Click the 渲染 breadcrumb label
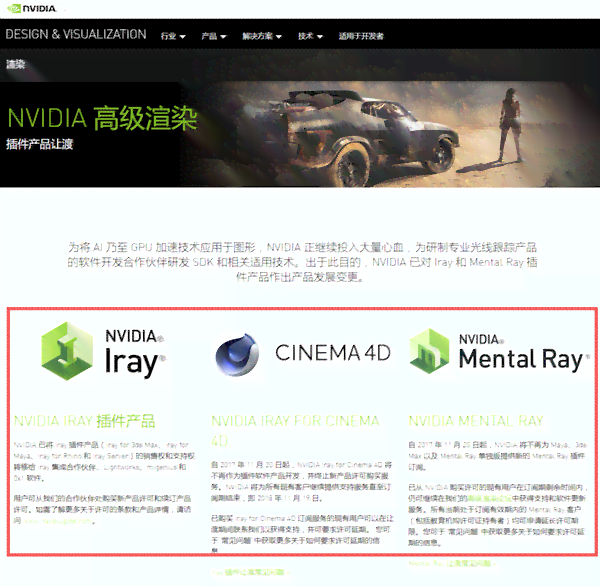The width and height of the screenshot is (600, 586). point(16,64)
